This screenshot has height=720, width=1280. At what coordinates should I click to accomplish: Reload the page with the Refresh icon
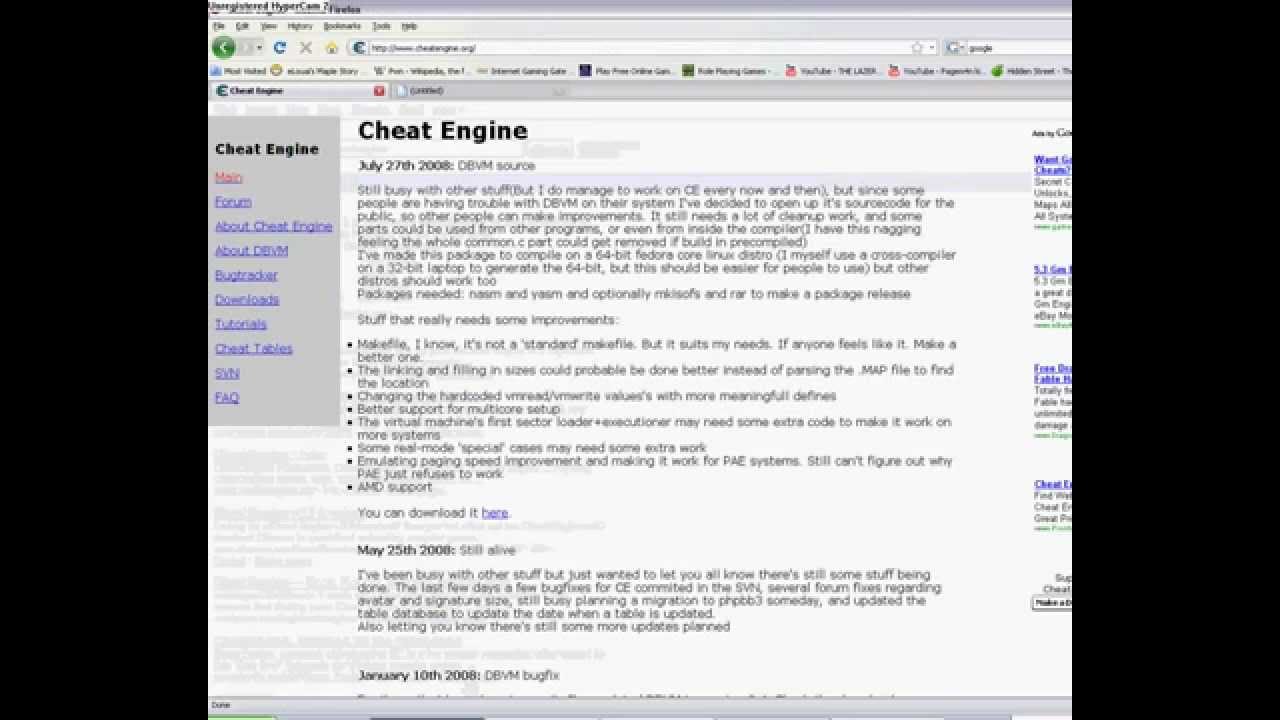[280, 47]
